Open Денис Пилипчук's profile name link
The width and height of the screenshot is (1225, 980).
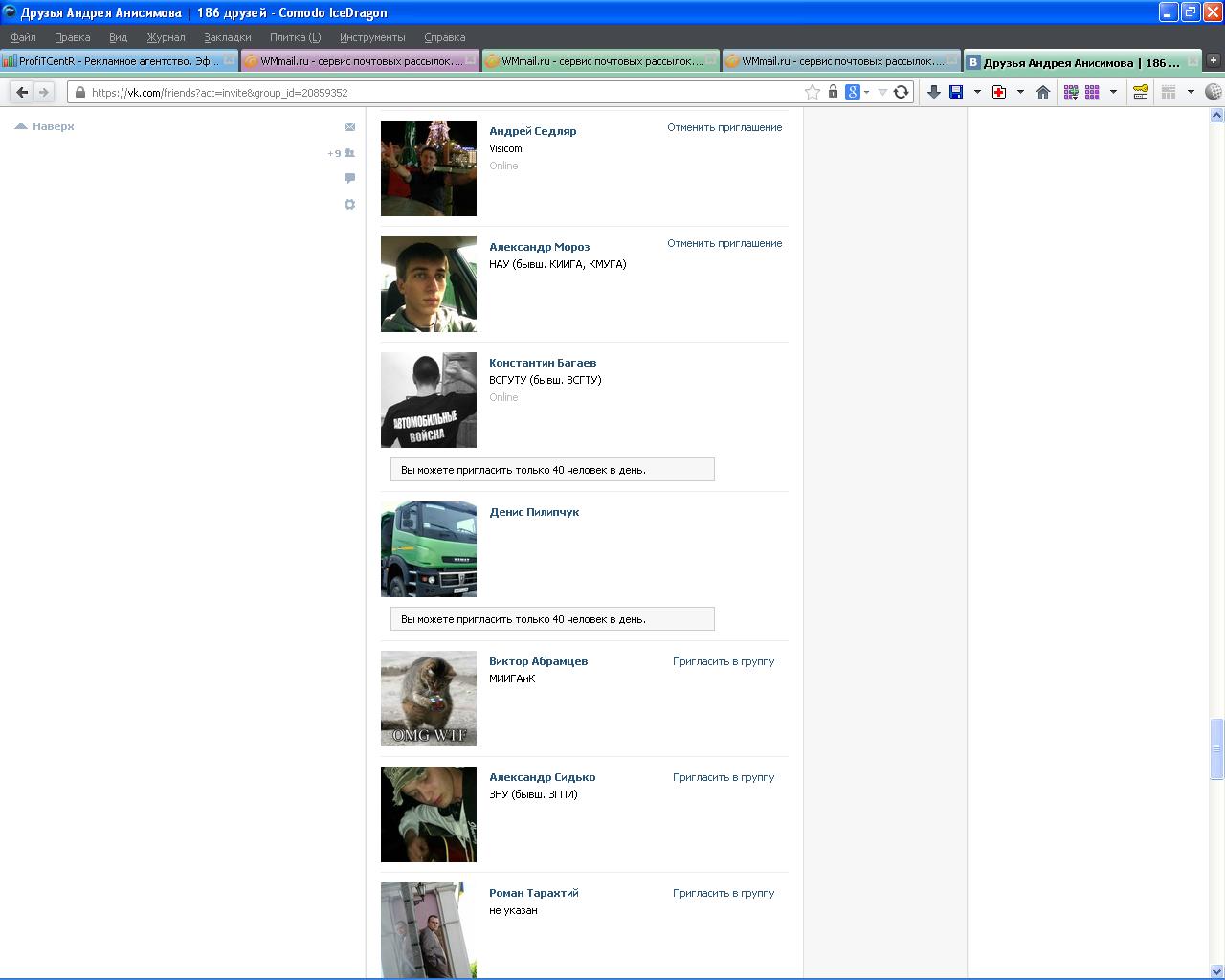point(534,512)
